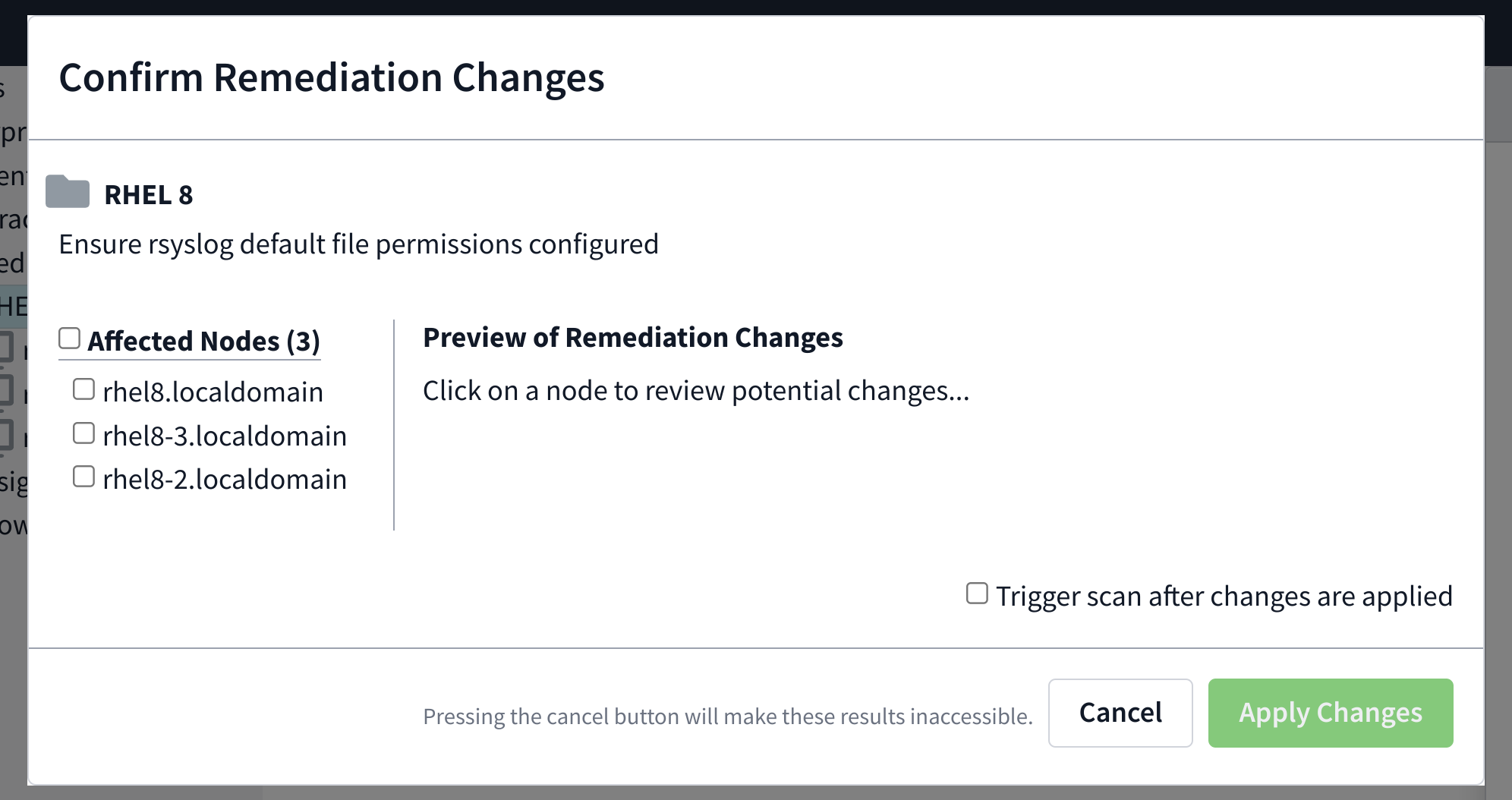The image size is (1512, 800).
Task: Tick the rhel8.localdomain checkbox
Action: 83,389
